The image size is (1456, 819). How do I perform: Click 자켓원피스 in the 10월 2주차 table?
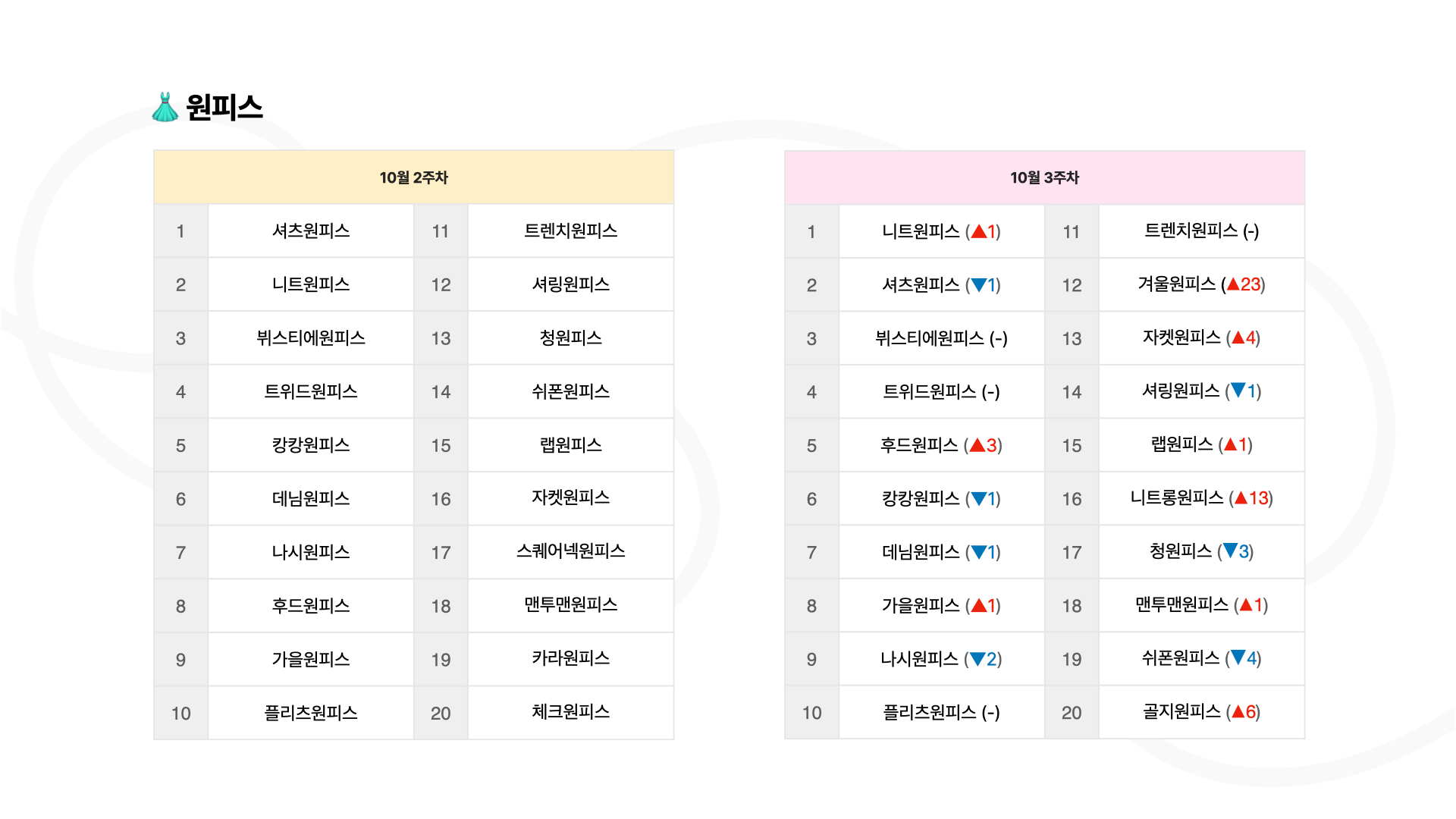(x=571, y=498)
